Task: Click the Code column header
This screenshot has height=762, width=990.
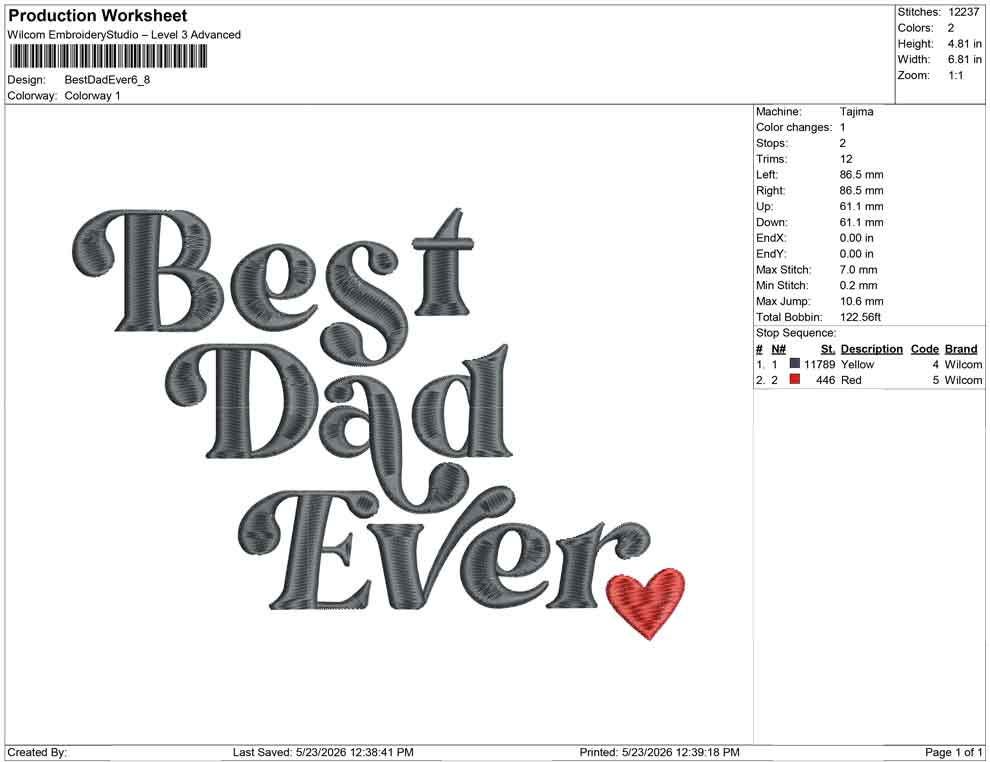Action: click(924, 349)
